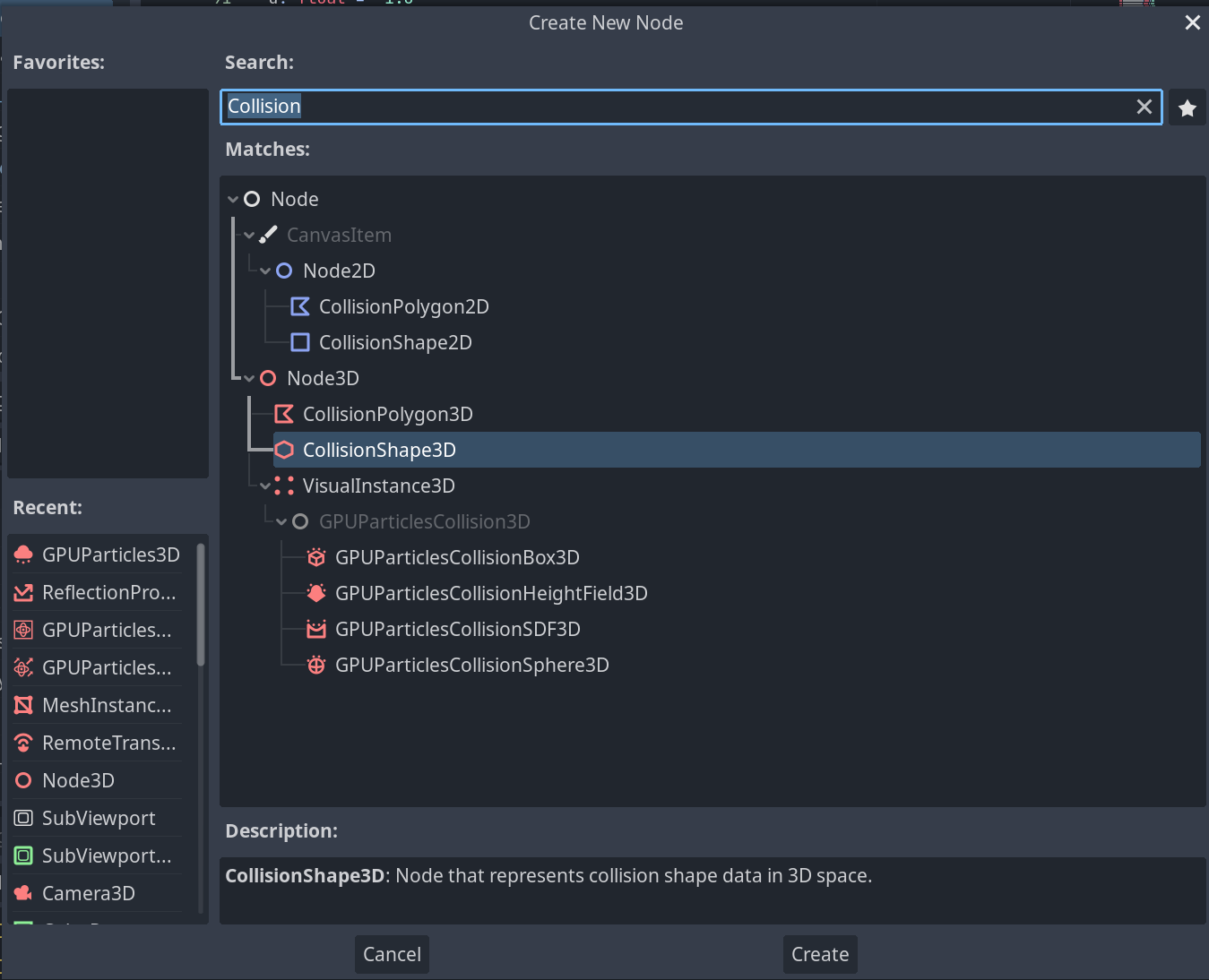Click the GPUParticlesCollisionBox3D cube icon
This screenshot has height=980, width=1209.
315,557
